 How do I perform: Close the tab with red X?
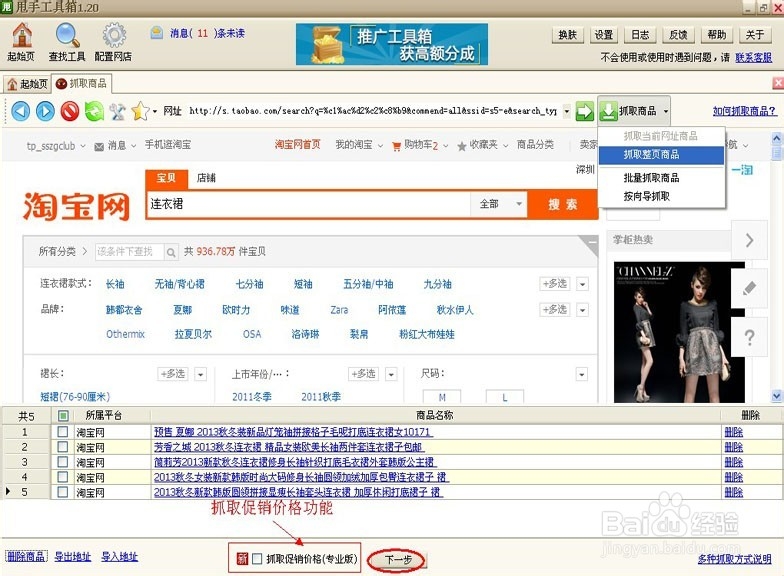point(778,82)
